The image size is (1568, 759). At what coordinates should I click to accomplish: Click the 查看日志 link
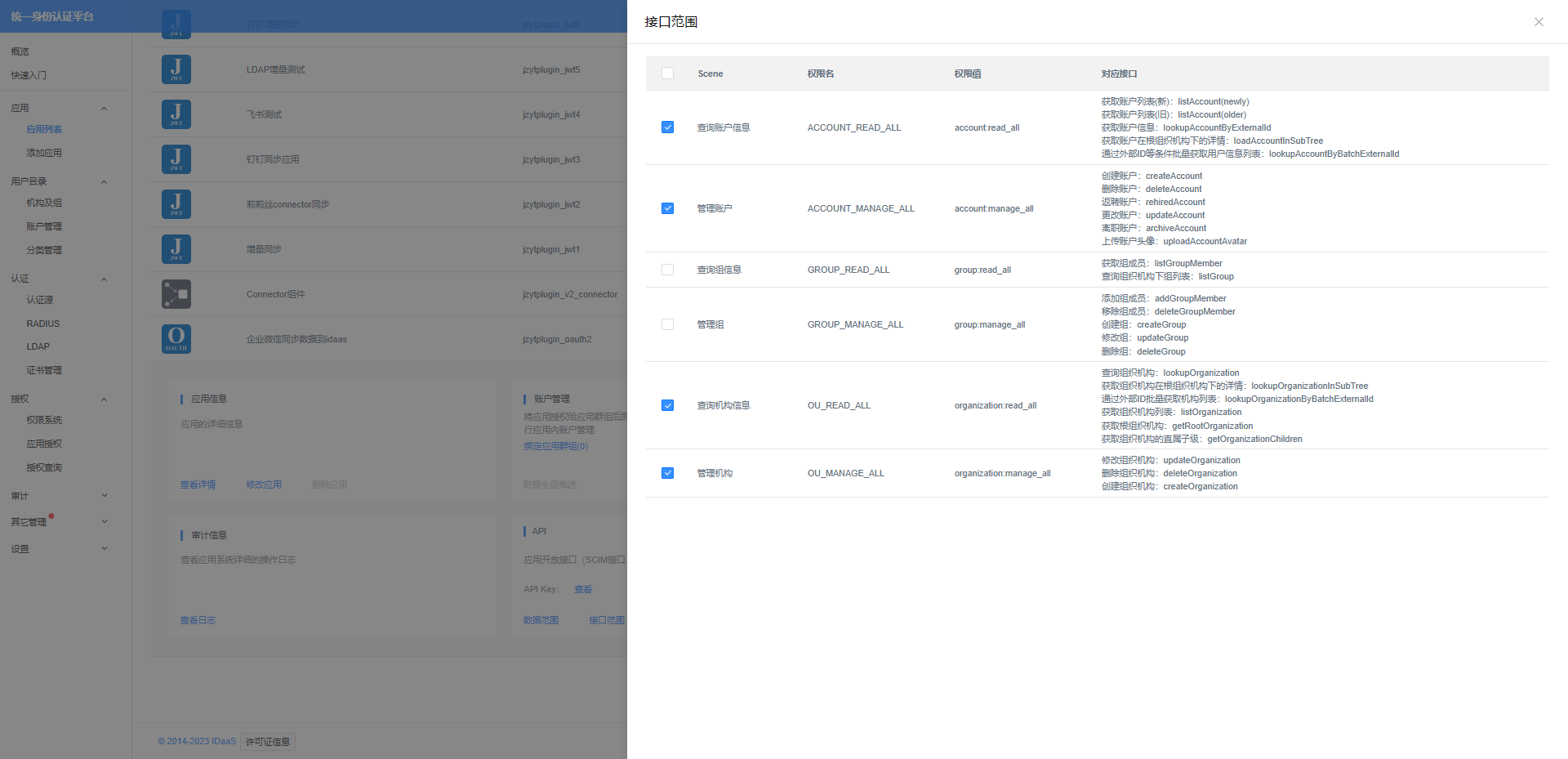(x=198, y=621)
